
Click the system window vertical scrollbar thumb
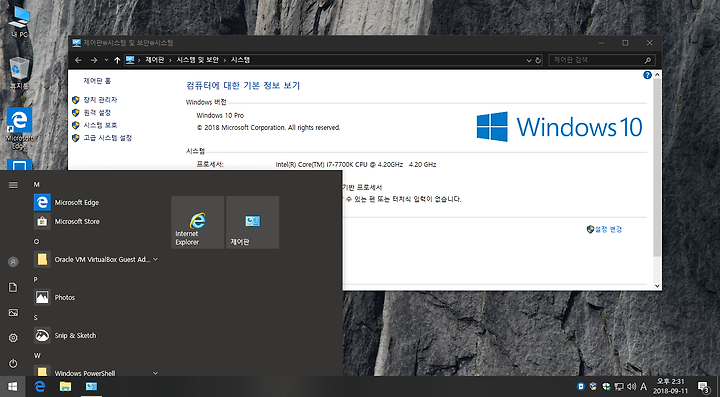[x=658, y=168]
